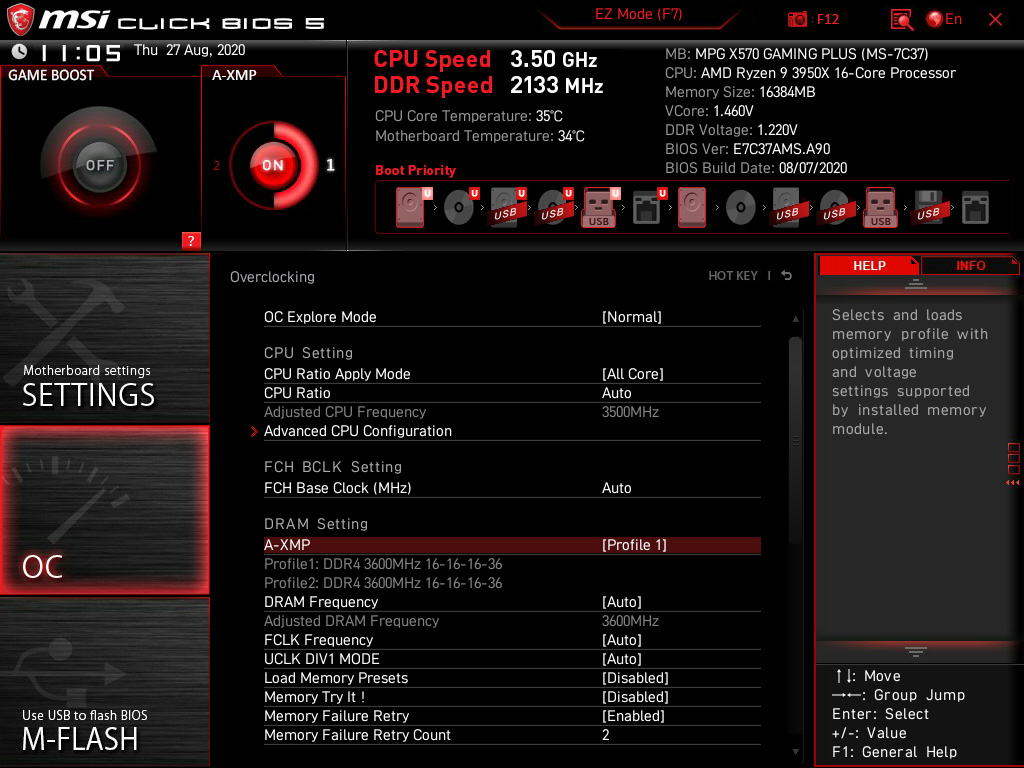Click the scroll up arrow of settings list

[795, 319]
